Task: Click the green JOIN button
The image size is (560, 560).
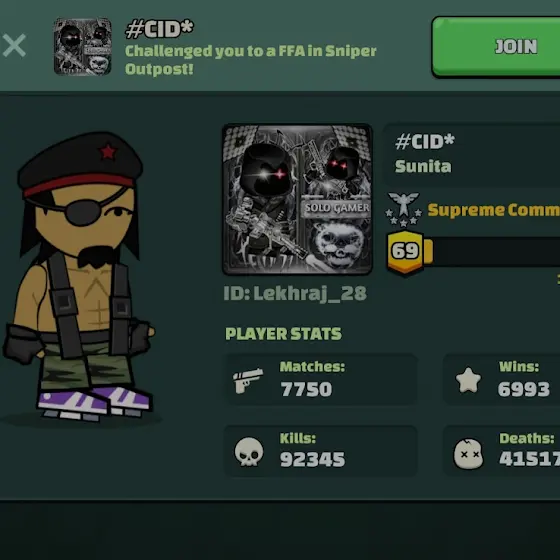Action: tap(496, 46)
